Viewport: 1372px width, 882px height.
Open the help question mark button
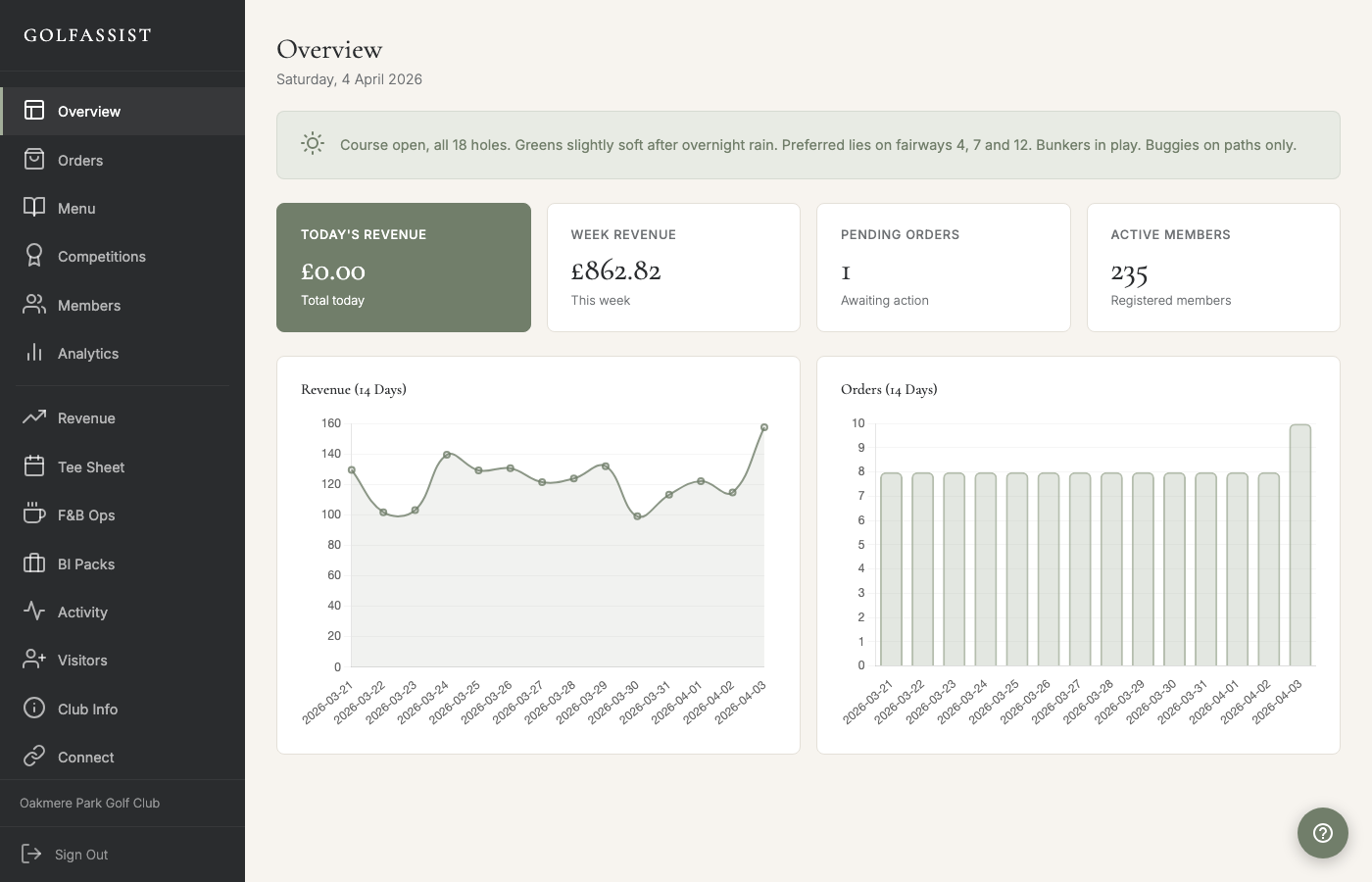click(x=1322, y=833)
